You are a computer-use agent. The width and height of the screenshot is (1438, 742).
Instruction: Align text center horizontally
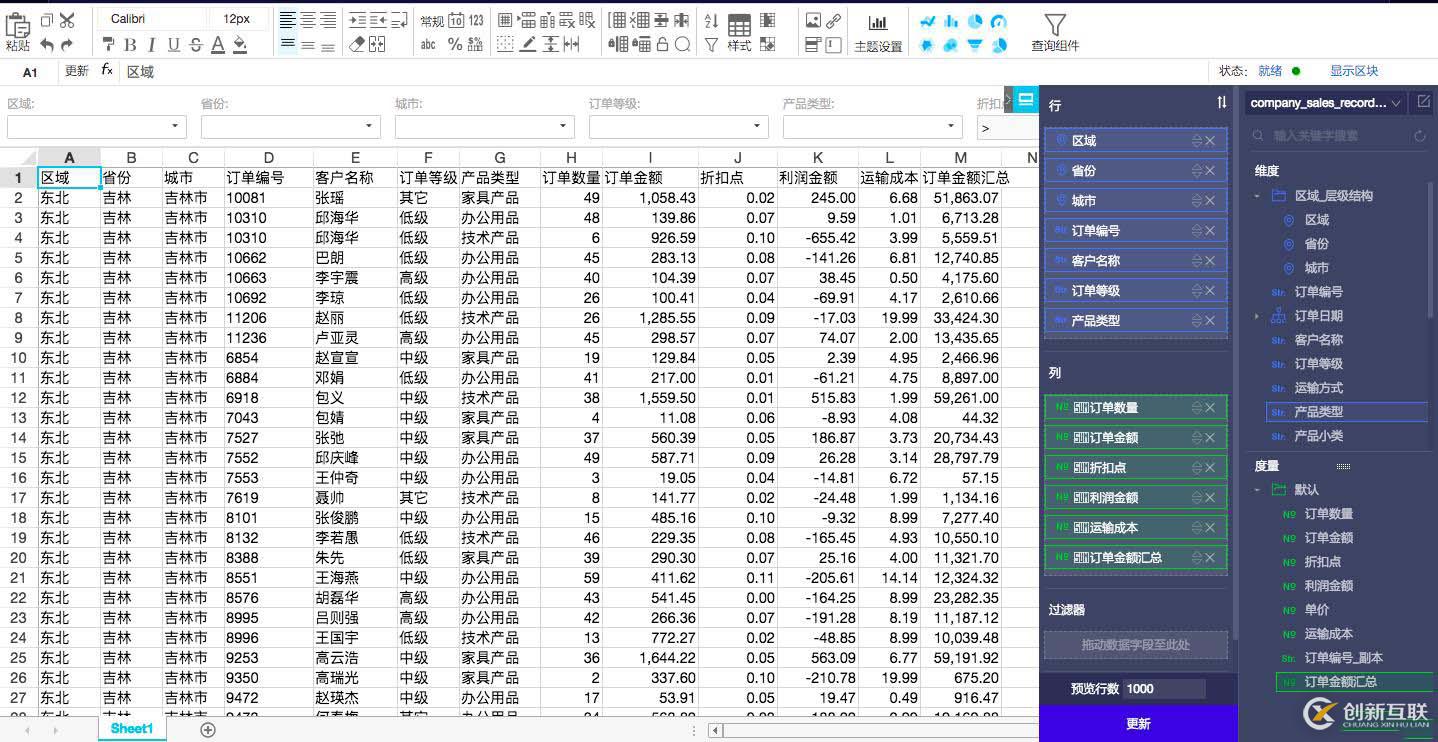309,20
